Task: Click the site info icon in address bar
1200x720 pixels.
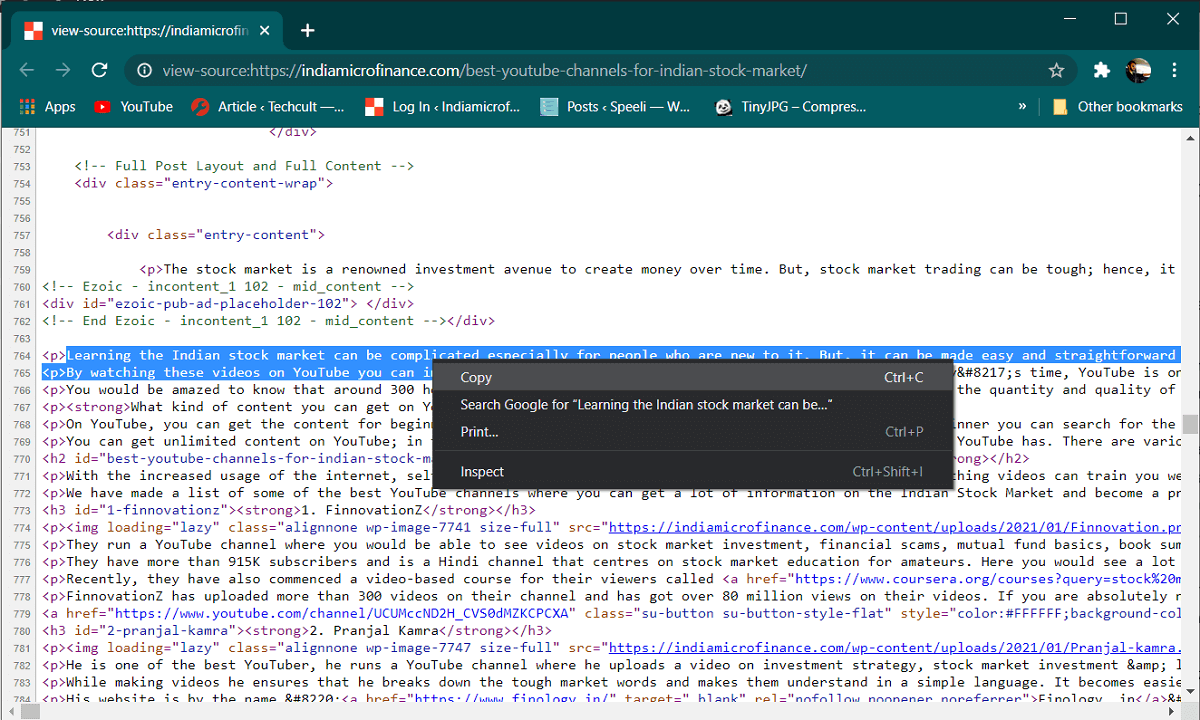Action: [x=144, y=71]
